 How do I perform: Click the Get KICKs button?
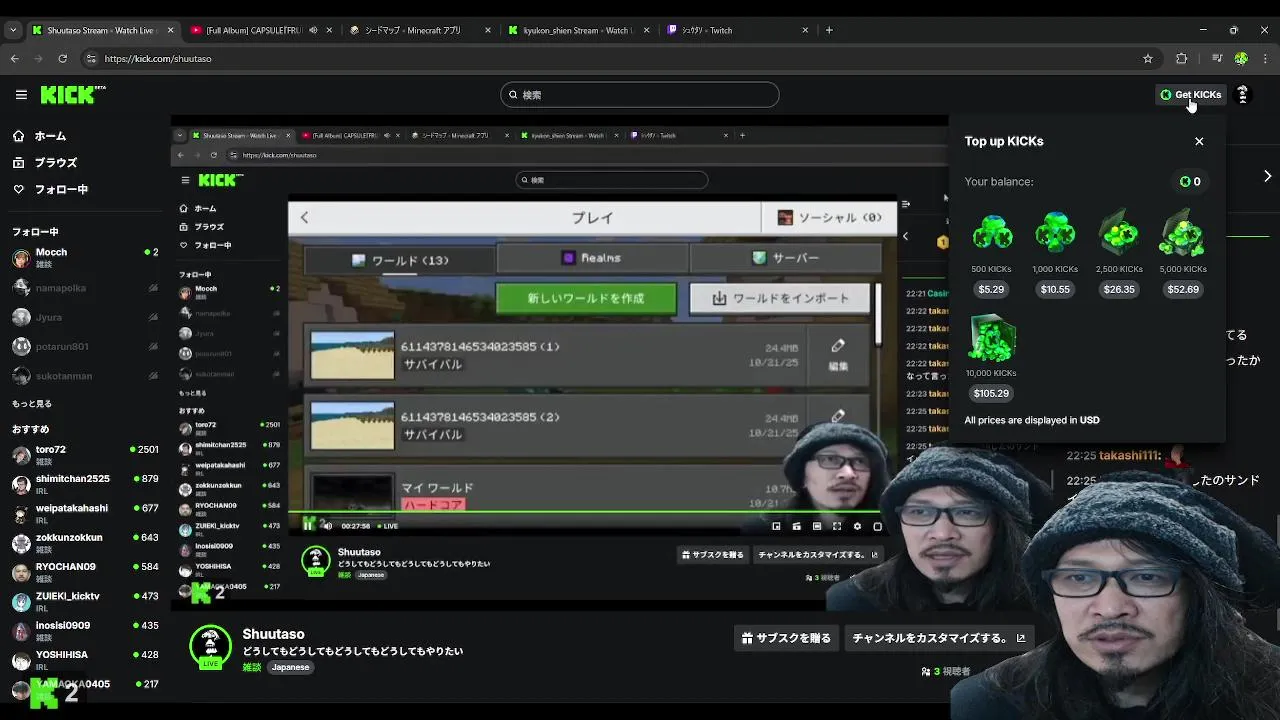[x=1190, y=95]
